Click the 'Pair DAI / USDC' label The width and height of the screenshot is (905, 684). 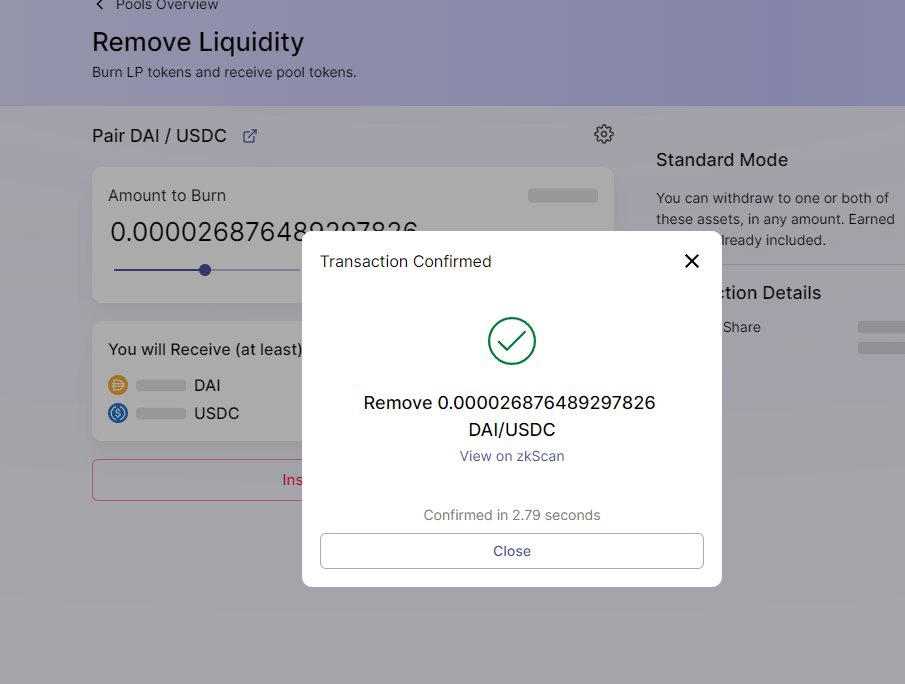point(159,136)
